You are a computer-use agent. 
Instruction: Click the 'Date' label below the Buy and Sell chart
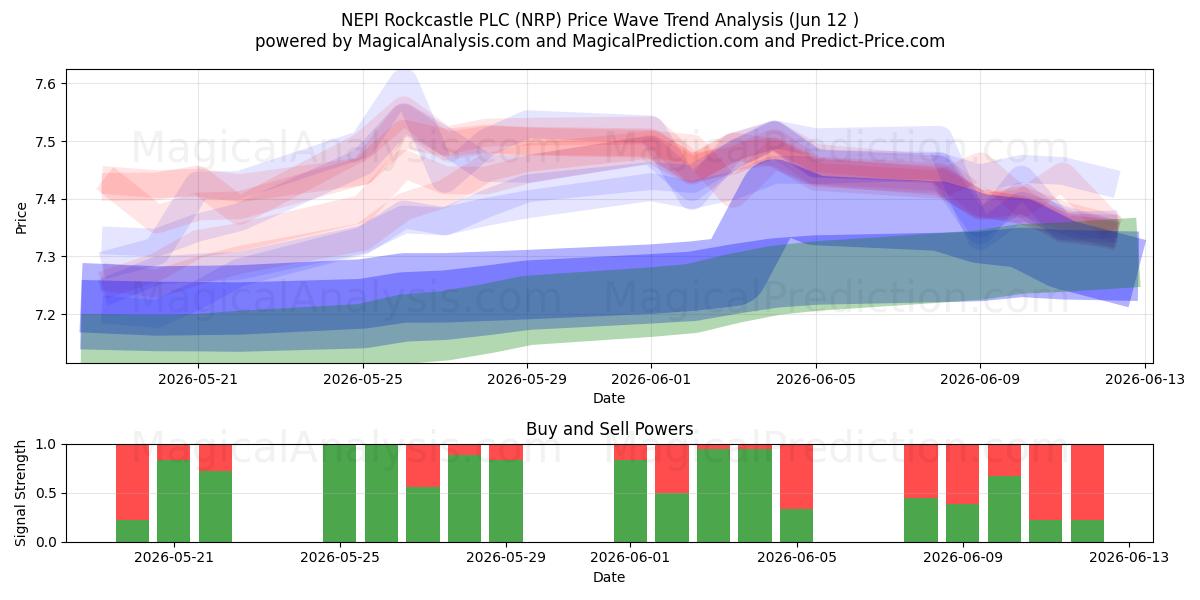609,577
